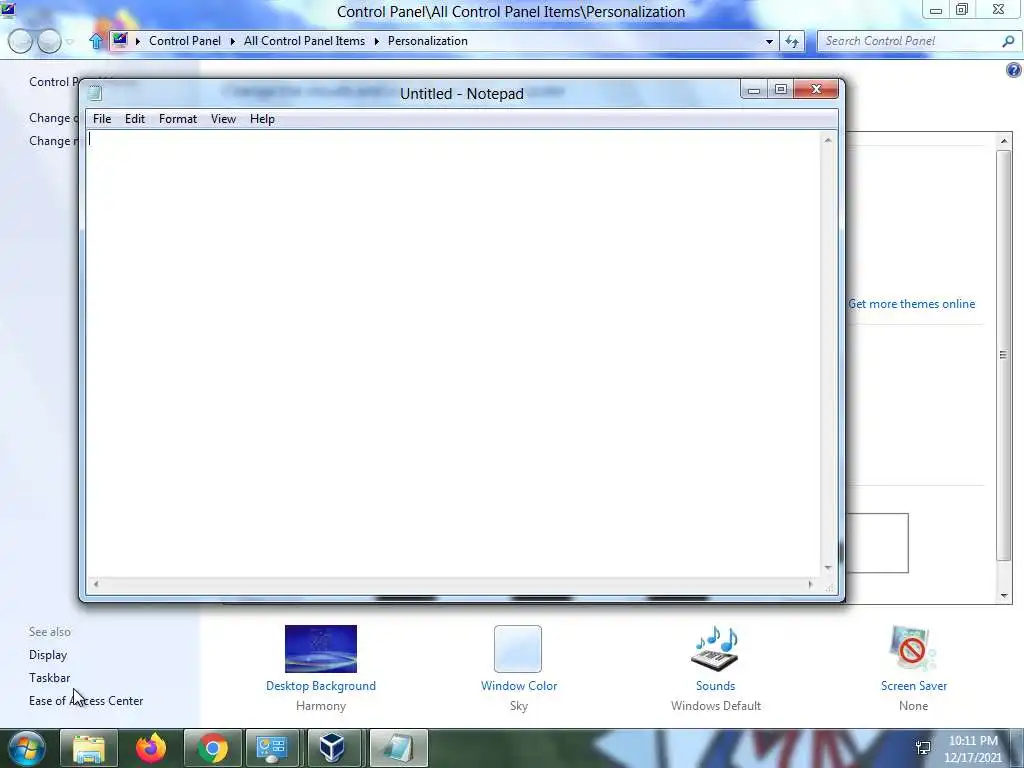Open the Edit menu in Notepad

click(x=135, y=119)
